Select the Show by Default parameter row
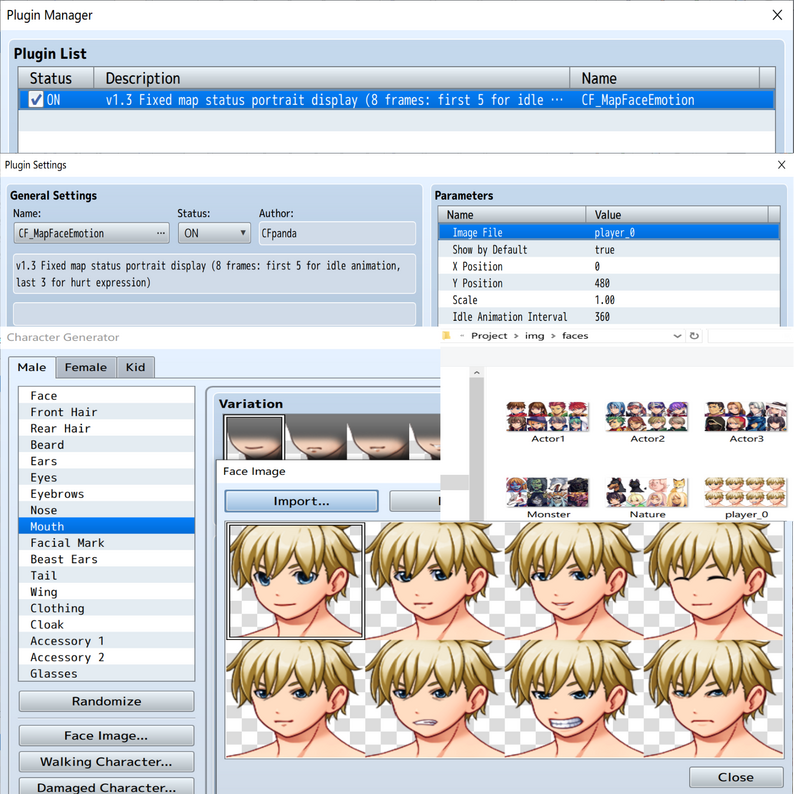The width and height of the screenshot is (794, 794). pos(609,249)
